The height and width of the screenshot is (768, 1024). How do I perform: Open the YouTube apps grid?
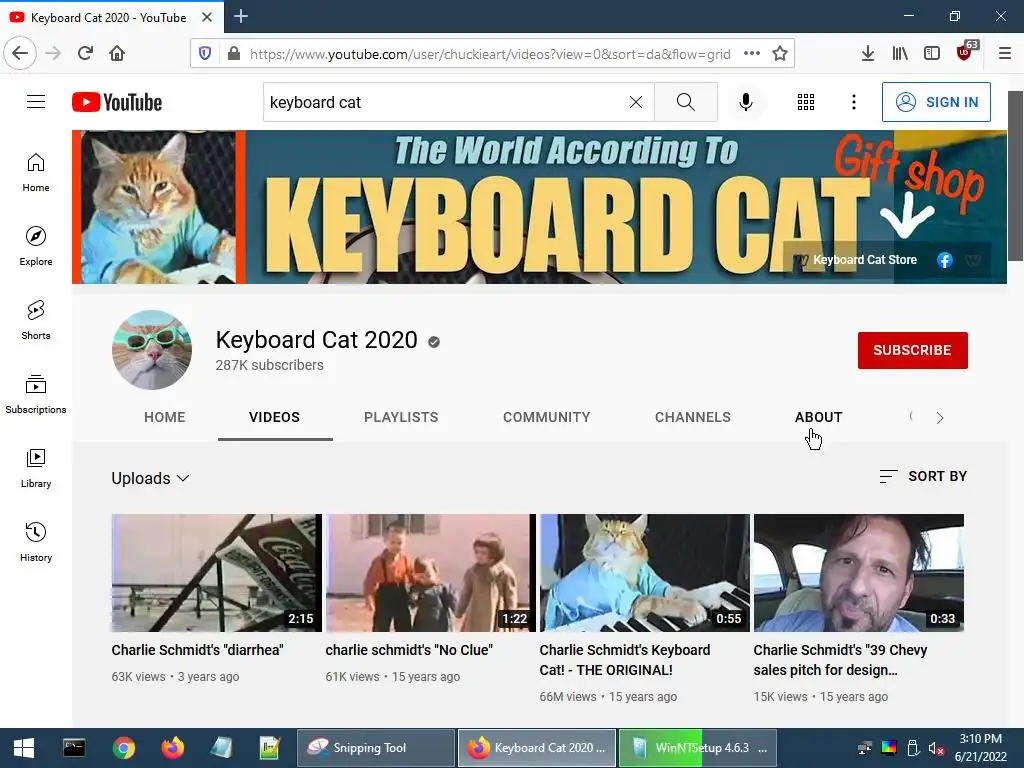point(806,102)
